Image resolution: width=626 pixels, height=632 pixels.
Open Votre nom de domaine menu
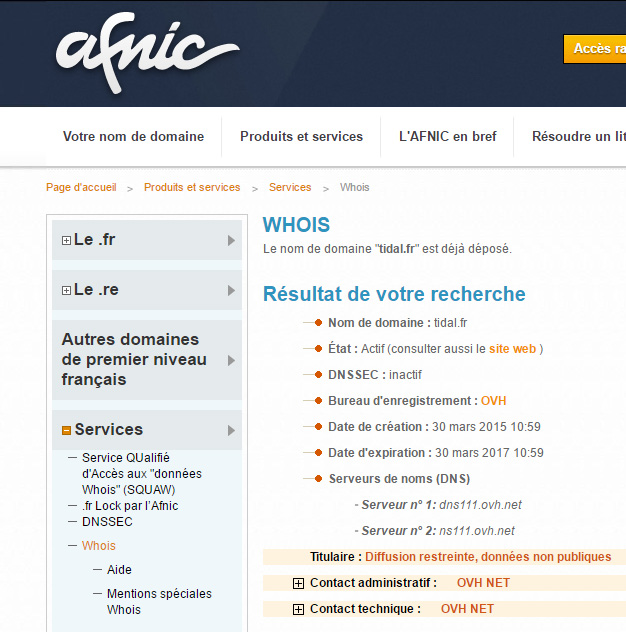pyautogui.click(x=133, y=136)
